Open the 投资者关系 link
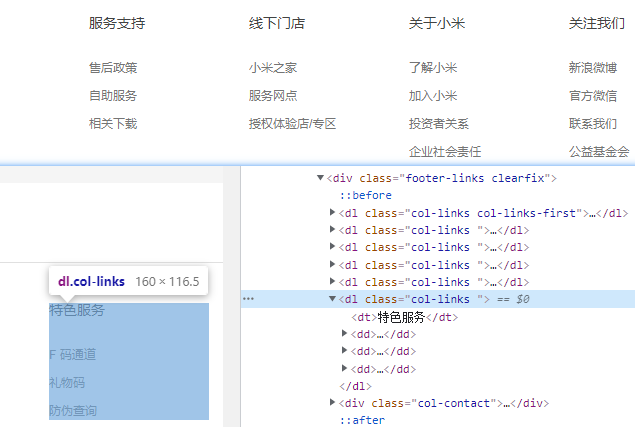Image resolution: width=635 pixels, height=427 pixels. 439,124
